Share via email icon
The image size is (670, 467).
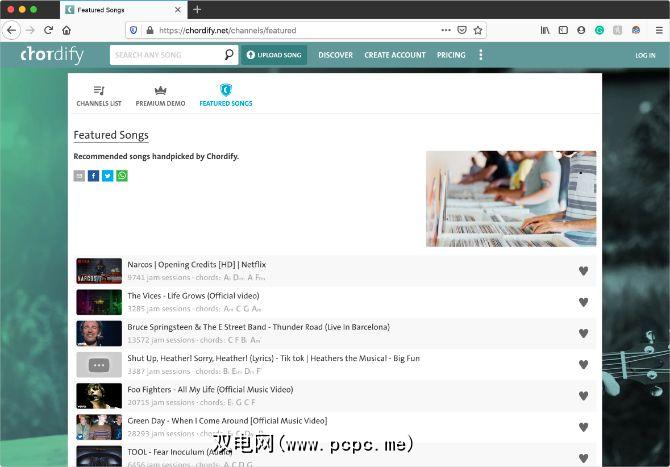79,176
